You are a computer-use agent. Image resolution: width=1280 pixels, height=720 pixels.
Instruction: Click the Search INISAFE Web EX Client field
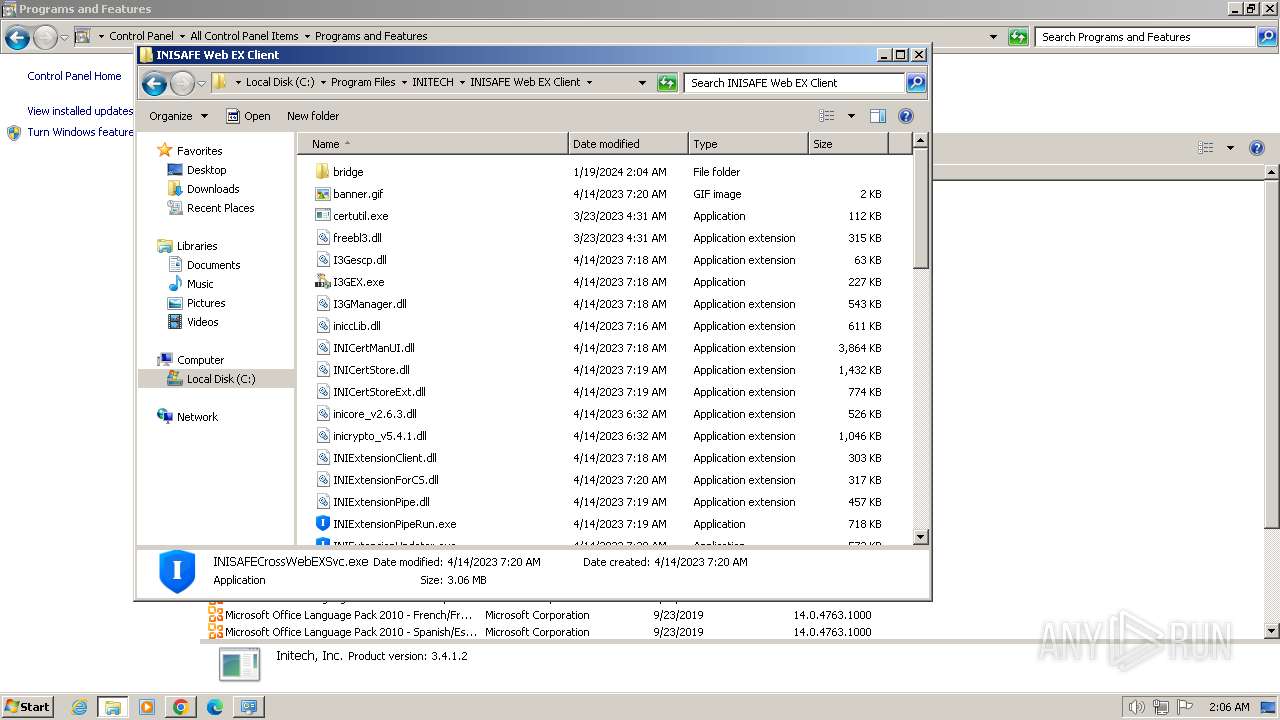795,83
